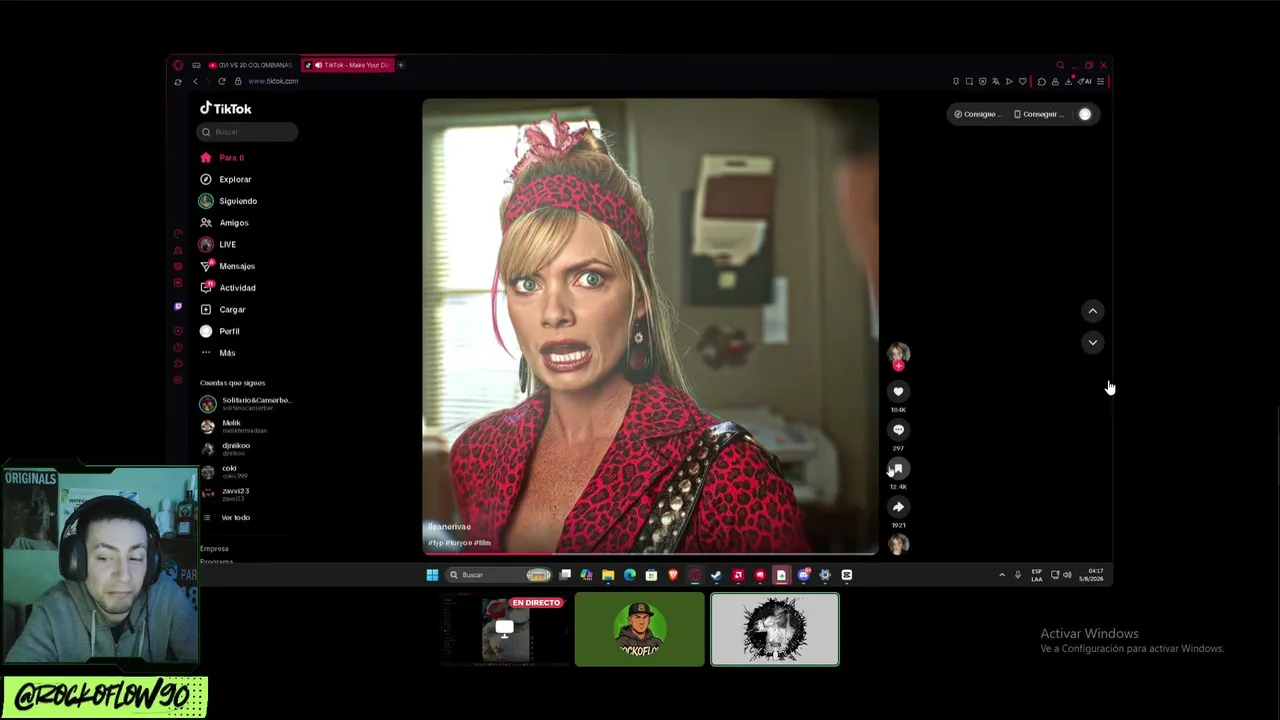Go to the previous video

click(1092, 311)
